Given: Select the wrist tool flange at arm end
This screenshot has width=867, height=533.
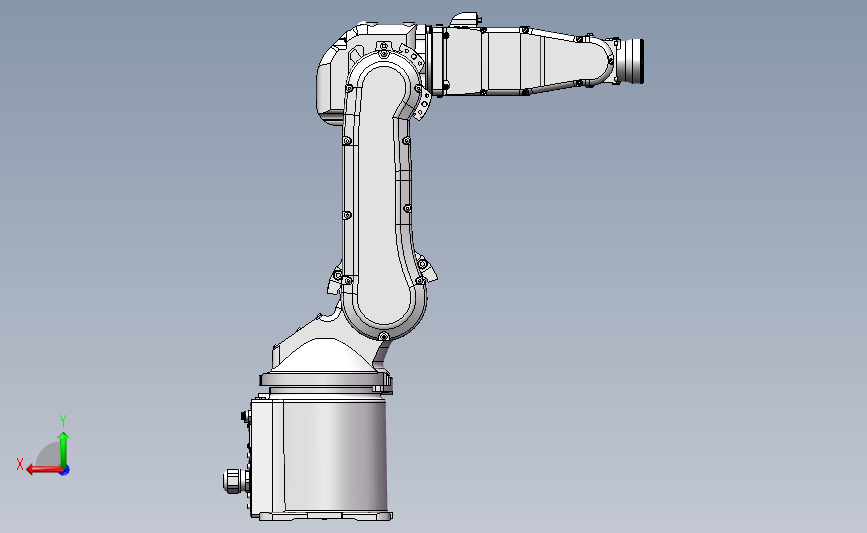Looking at the screenshot, I should (631, 61).
